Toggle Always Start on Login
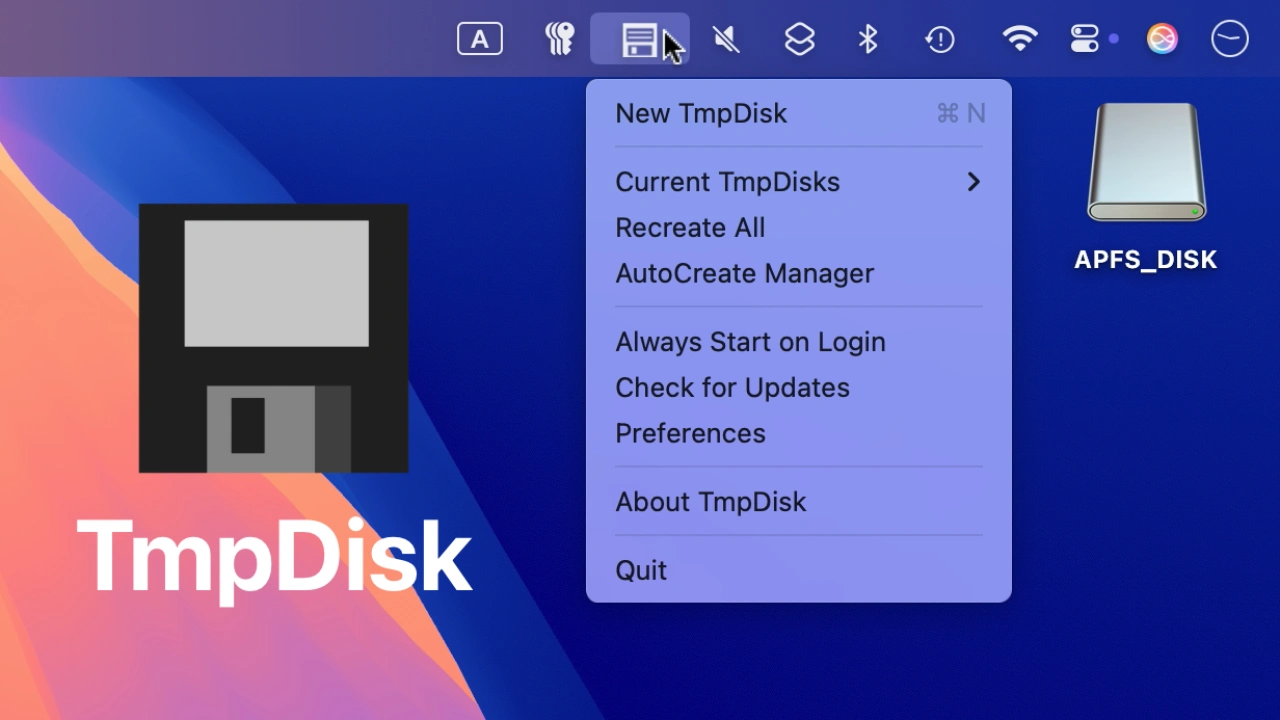The width and height of the screenshot is (1280, 720). (750, 342)
